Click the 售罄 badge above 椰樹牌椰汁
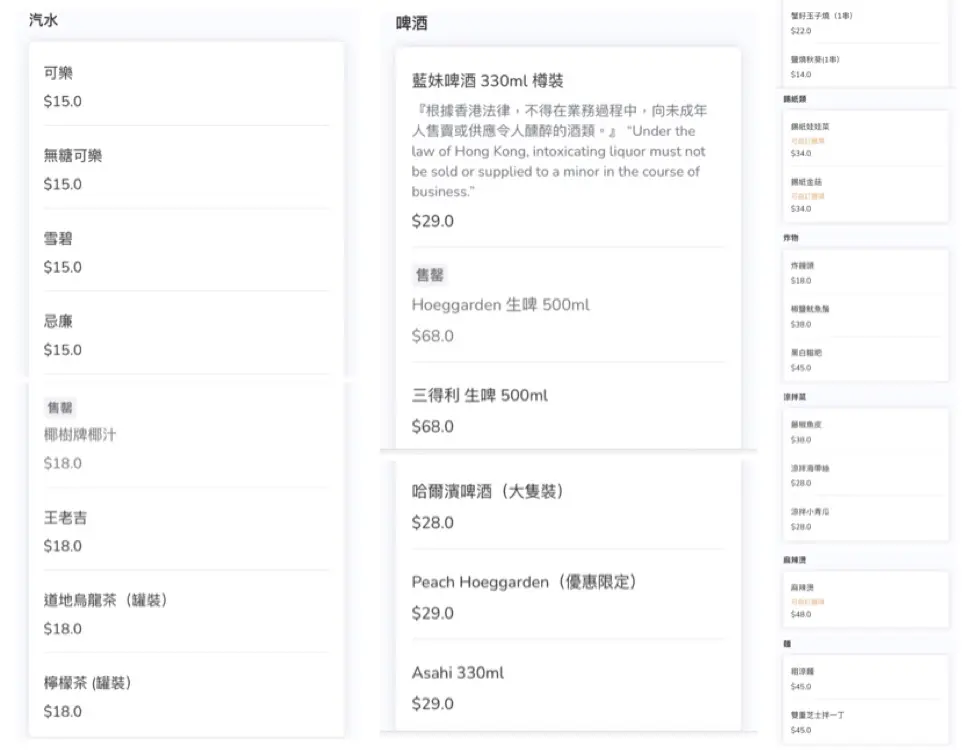 [x=60, y=408]
